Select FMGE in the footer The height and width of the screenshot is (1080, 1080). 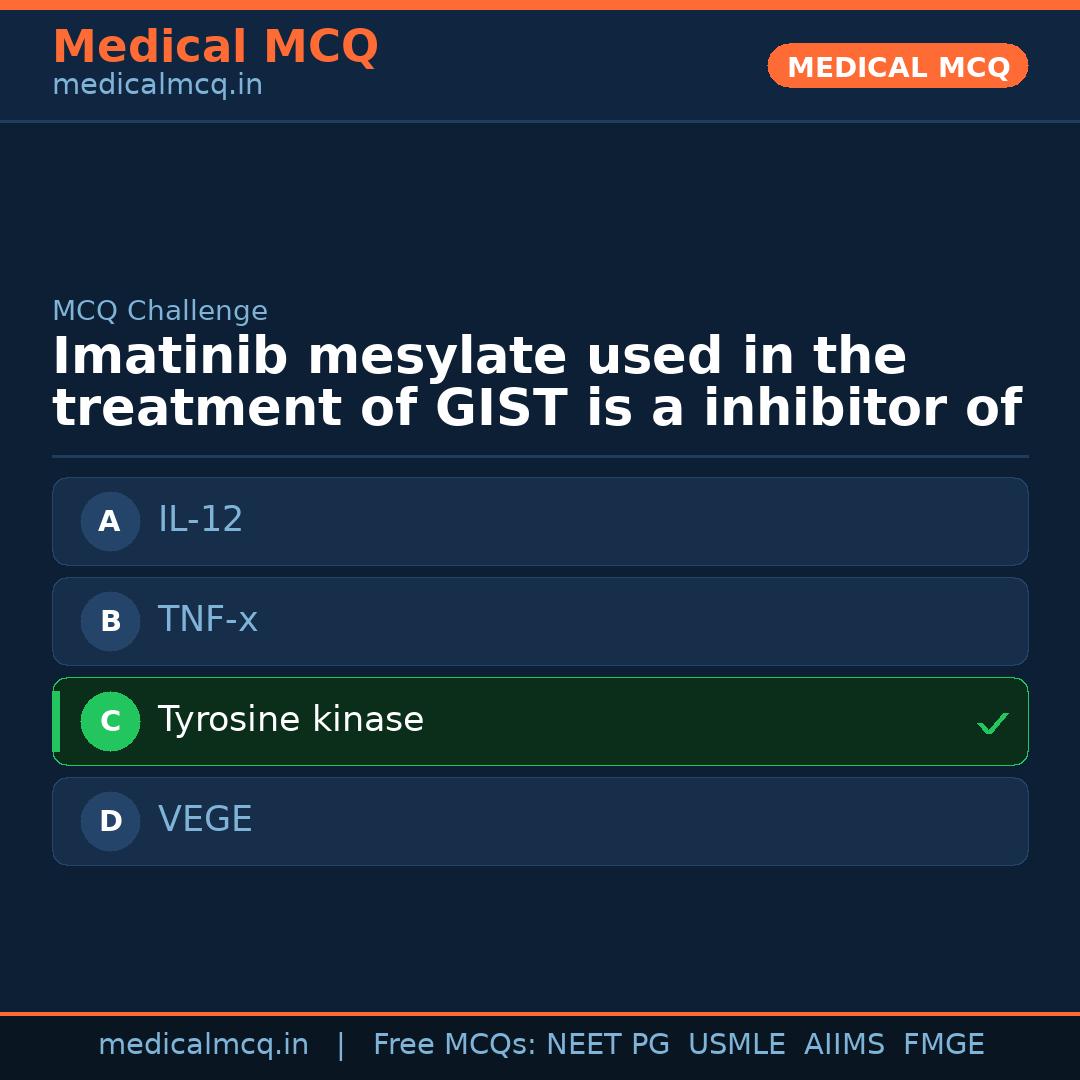(943, 1045)
